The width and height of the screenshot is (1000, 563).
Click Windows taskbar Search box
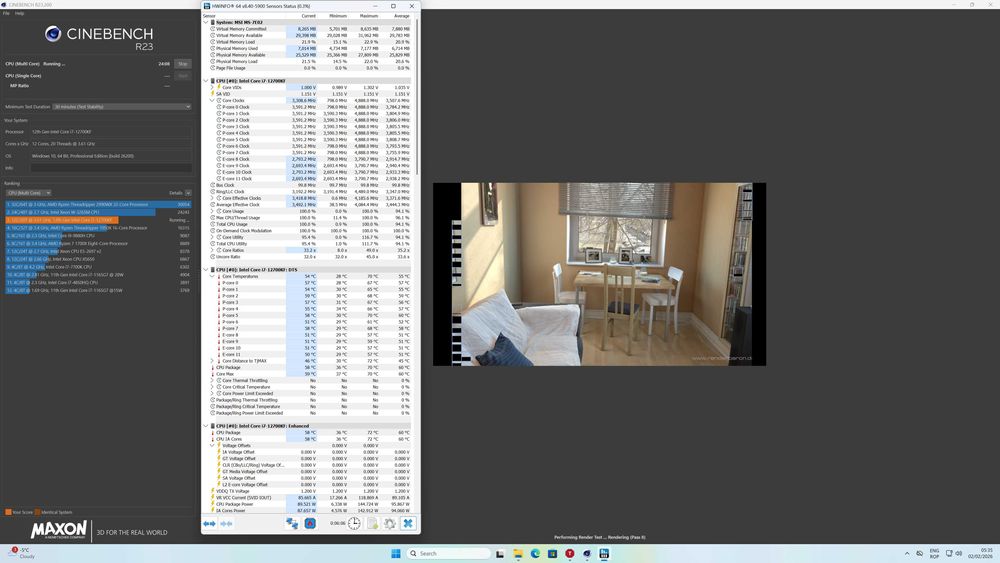pyautogui.click(x=449, y=553)
